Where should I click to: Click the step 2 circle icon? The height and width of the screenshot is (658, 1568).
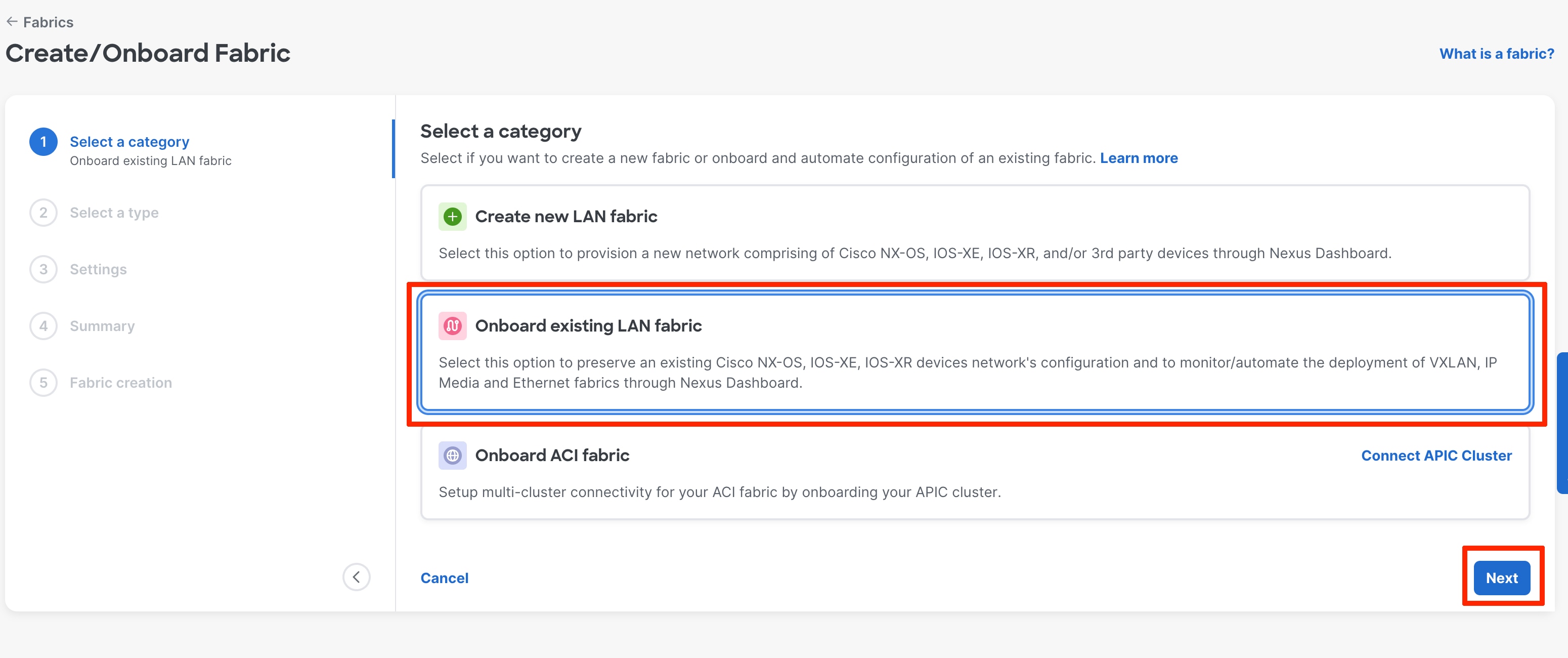tap(43, 213)
